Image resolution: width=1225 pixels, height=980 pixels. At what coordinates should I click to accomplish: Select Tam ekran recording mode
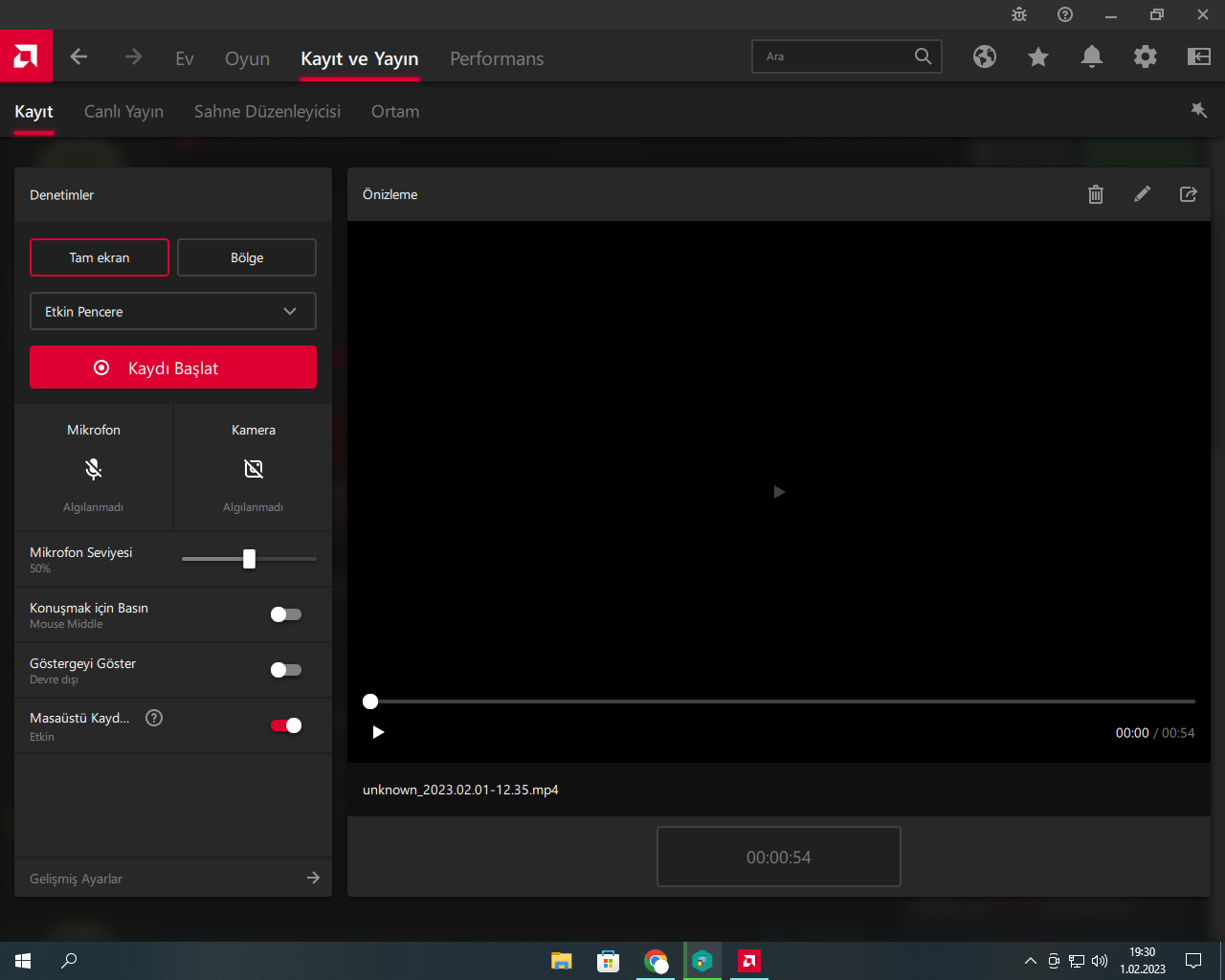[x=100, y=257]
